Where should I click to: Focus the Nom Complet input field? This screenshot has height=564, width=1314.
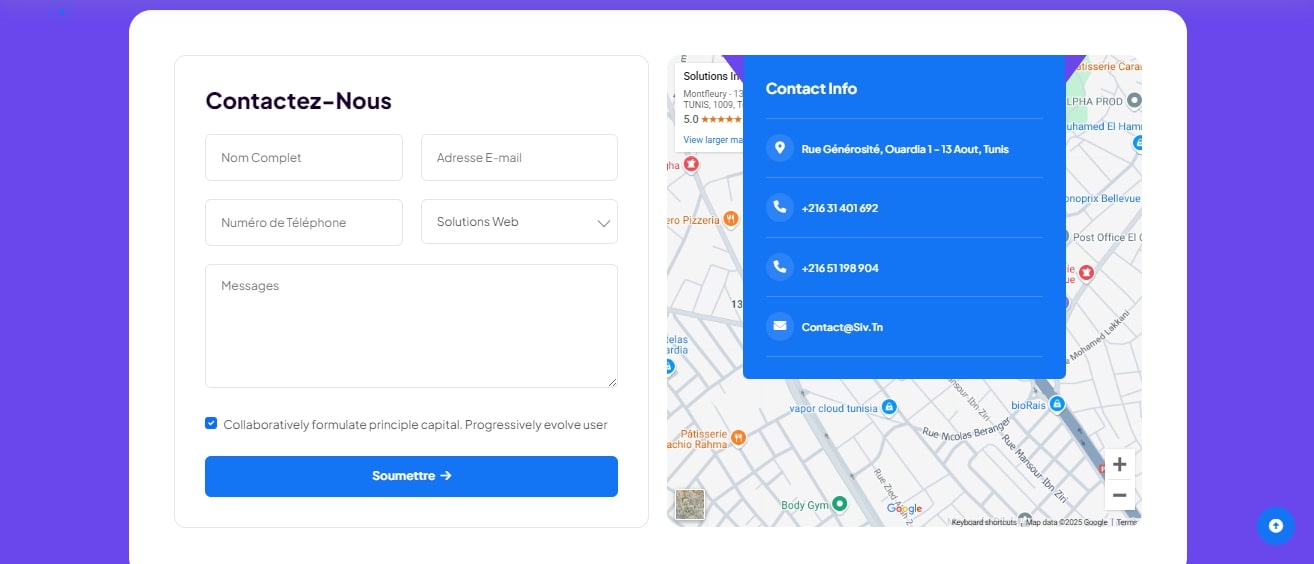[x=304, y=158]
